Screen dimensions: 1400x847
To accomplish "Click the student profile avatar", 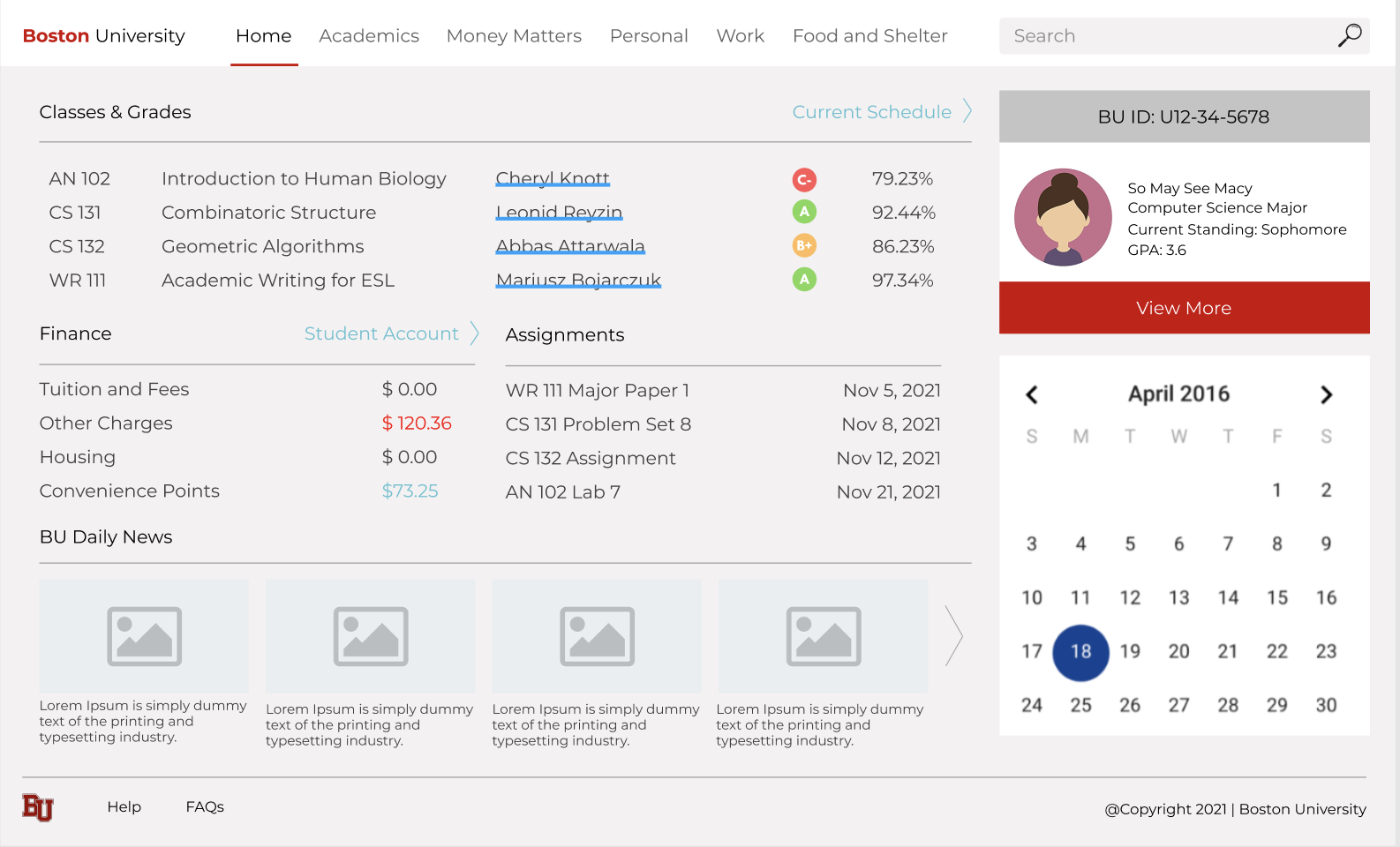I will (x=1063, y=218).
